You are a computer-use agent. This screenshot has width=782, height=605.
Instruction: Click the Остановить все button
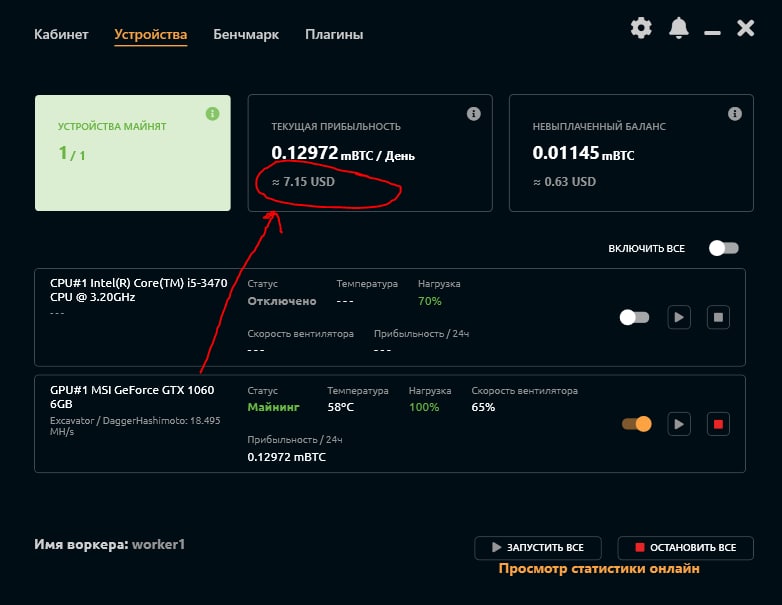[685, 548]
